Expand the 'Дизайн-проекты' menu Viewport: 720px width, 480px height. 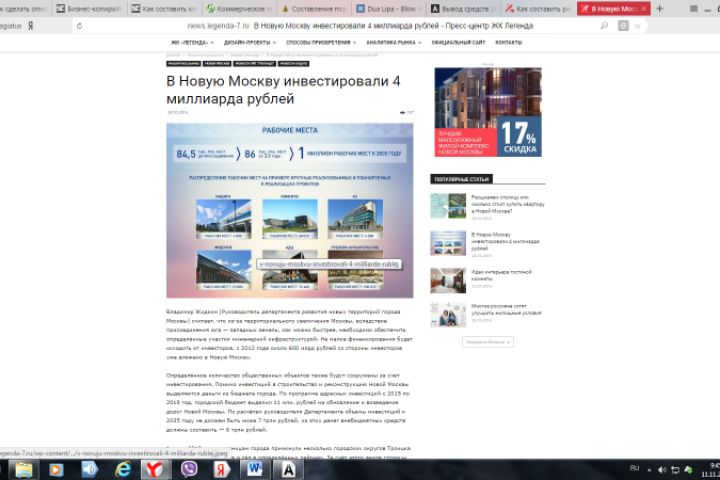coord(249,43)
